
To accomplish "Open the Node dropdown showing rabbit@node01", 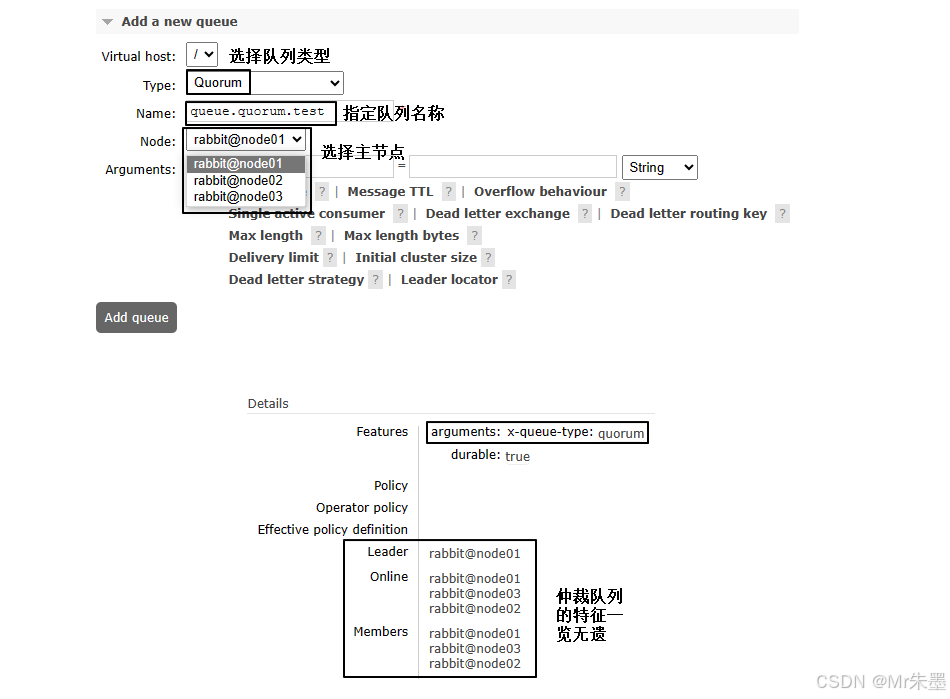I will point(246,140).
